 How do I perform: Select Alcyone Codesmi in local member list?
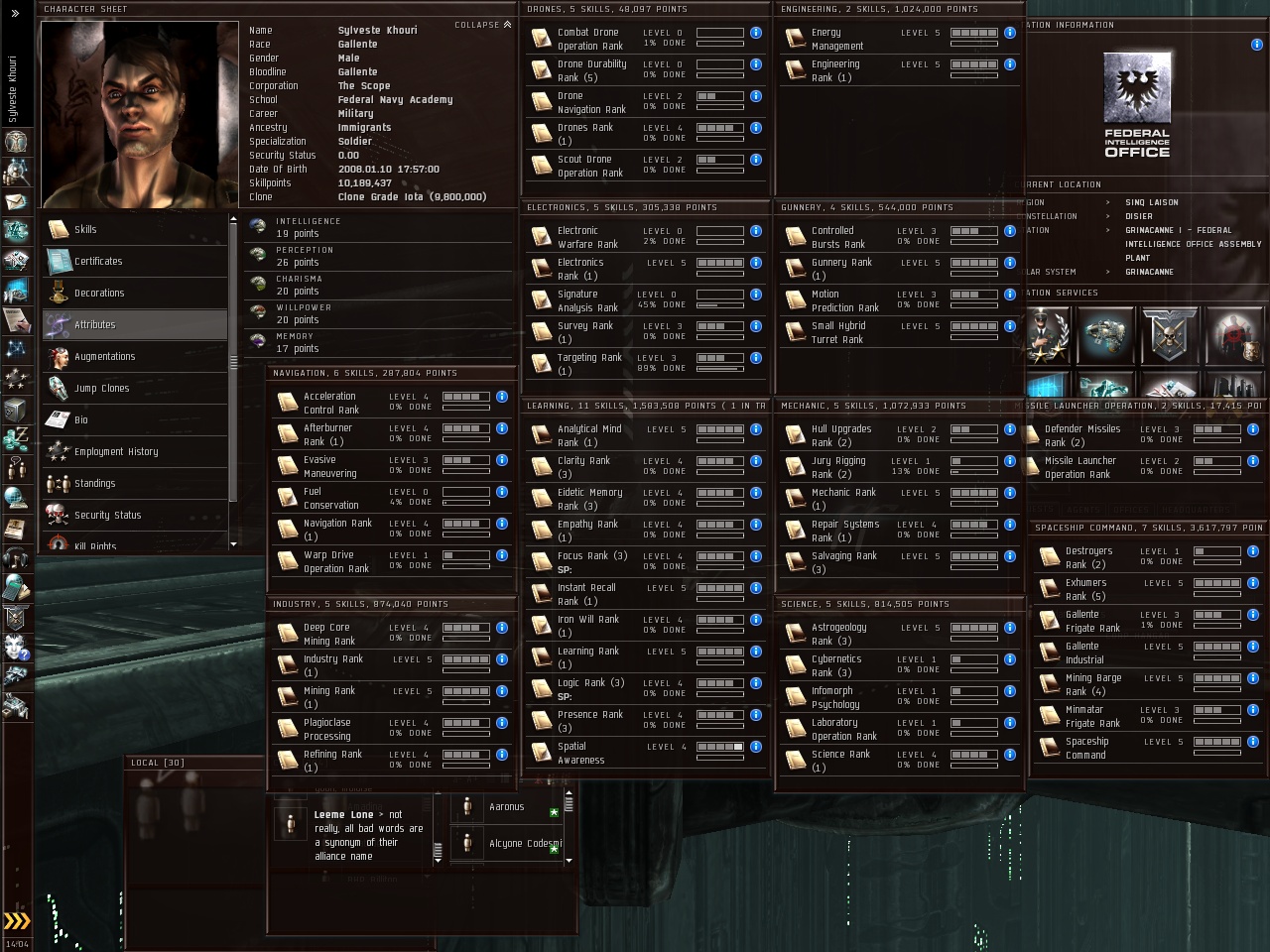coord(506,844)
